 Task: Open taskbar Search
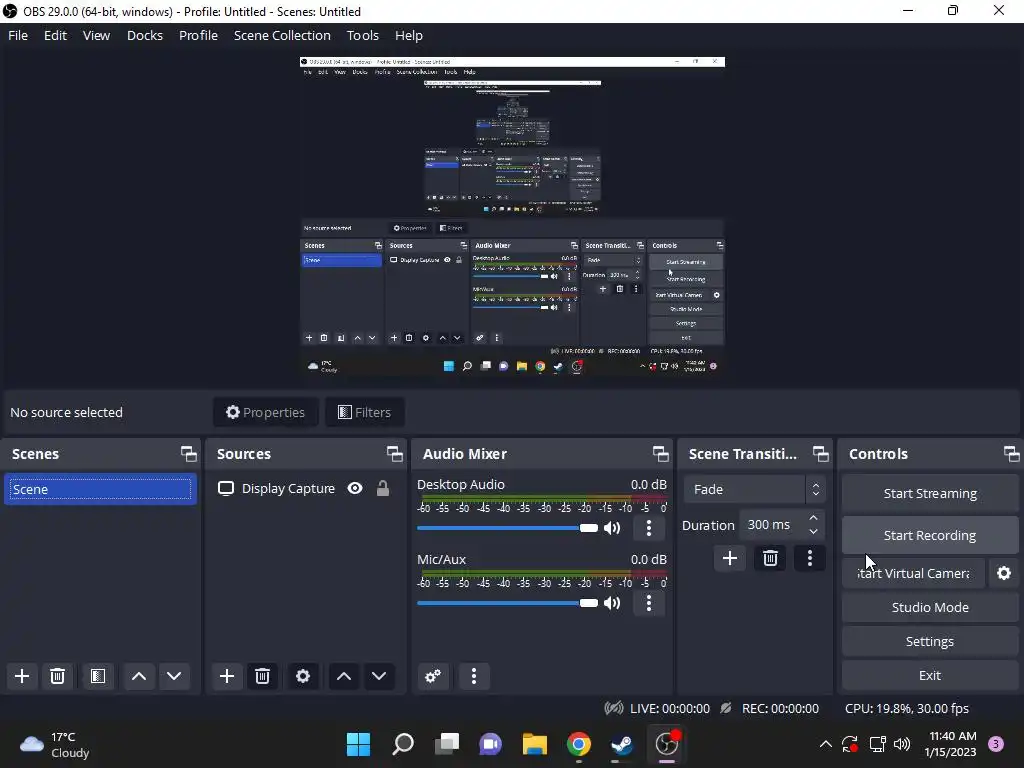[403, 744]
